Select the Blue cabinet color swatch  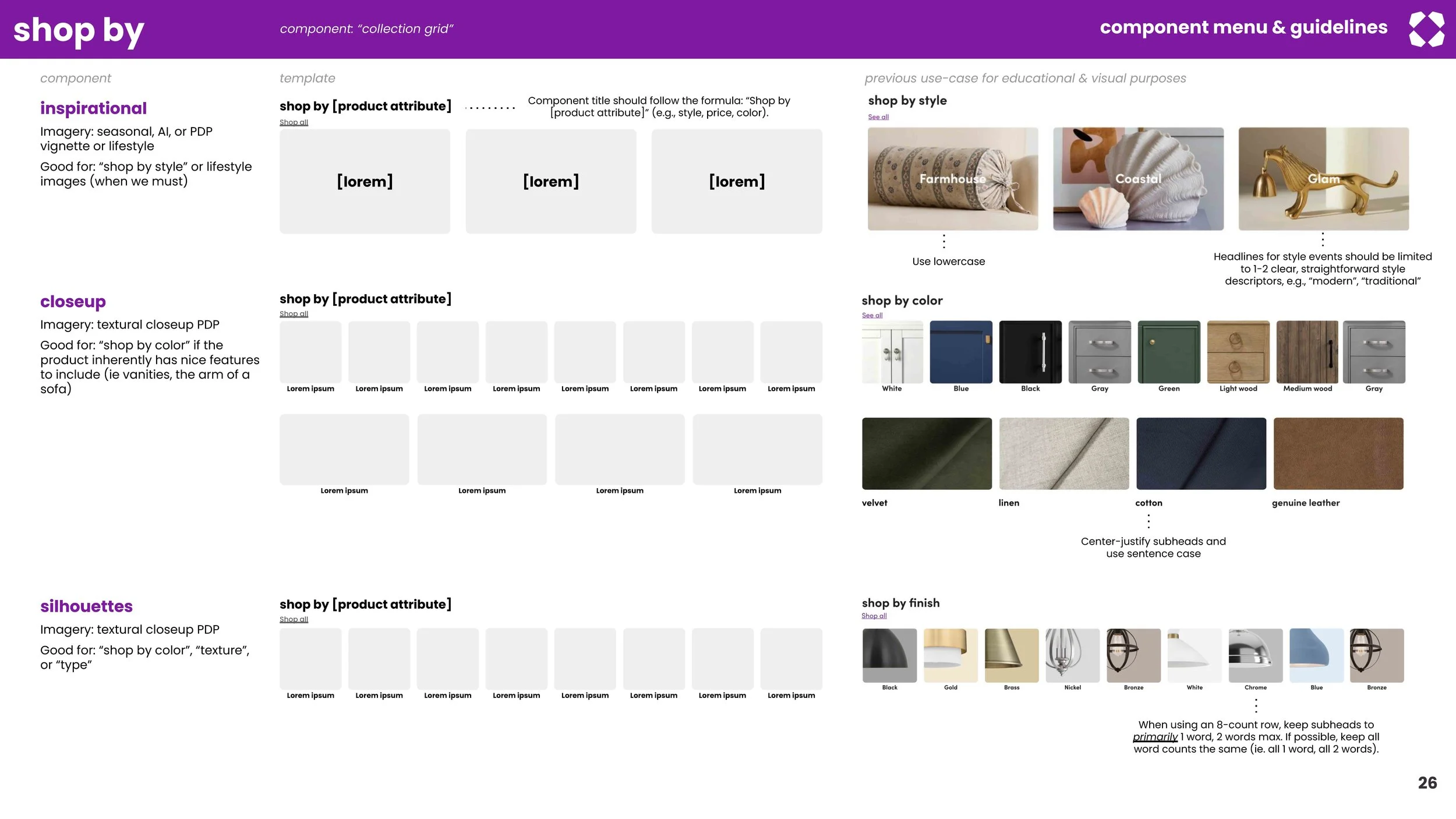[961, 352]
